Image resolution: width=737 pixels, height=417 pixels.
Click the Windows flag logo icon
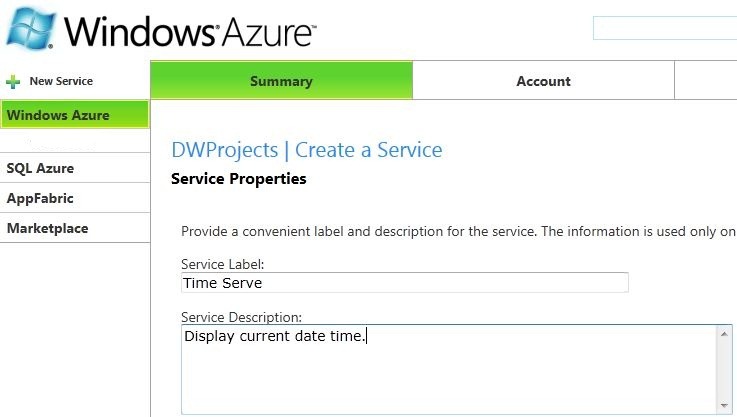point(31,28)
